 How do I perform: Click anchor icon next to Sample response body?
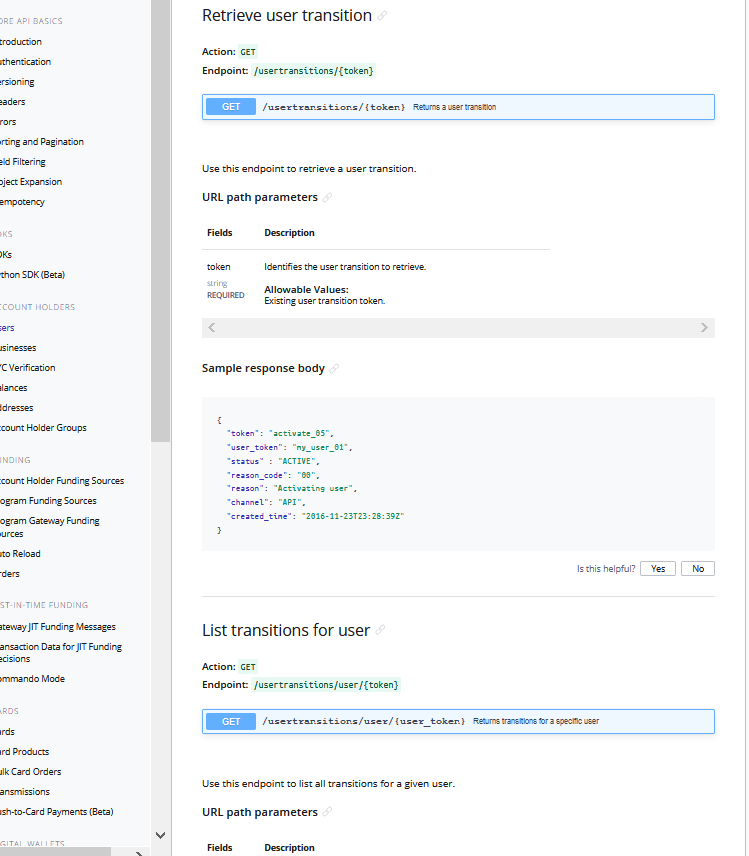(334, 369)
